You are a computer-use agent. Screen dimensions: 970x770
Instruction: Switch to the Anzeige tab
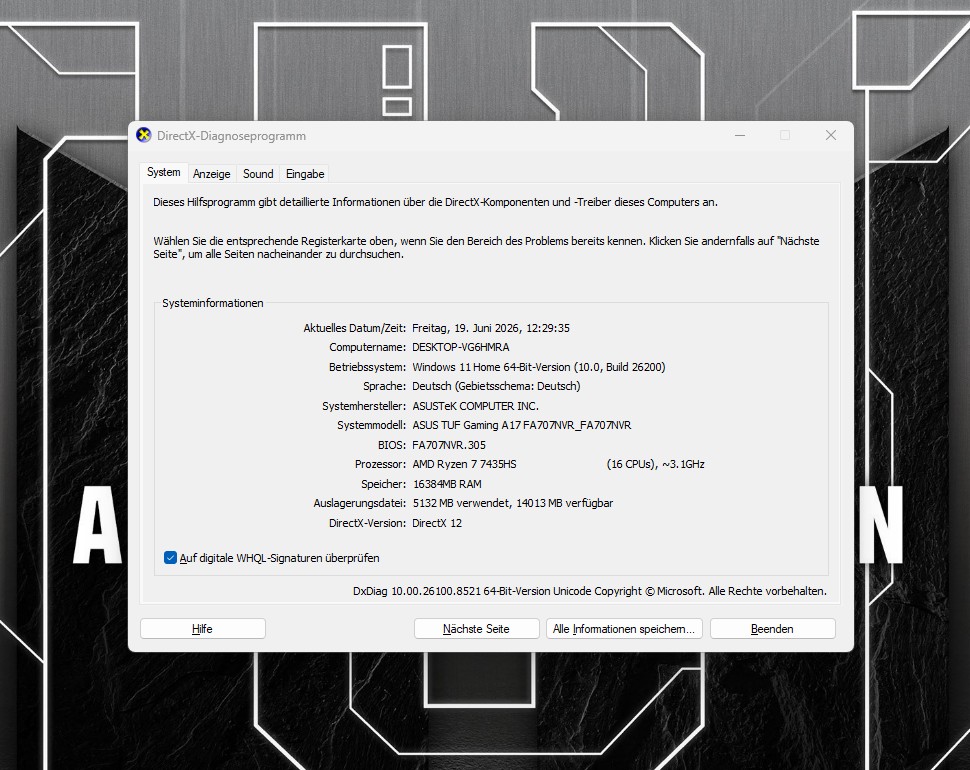tap(212, 174)
